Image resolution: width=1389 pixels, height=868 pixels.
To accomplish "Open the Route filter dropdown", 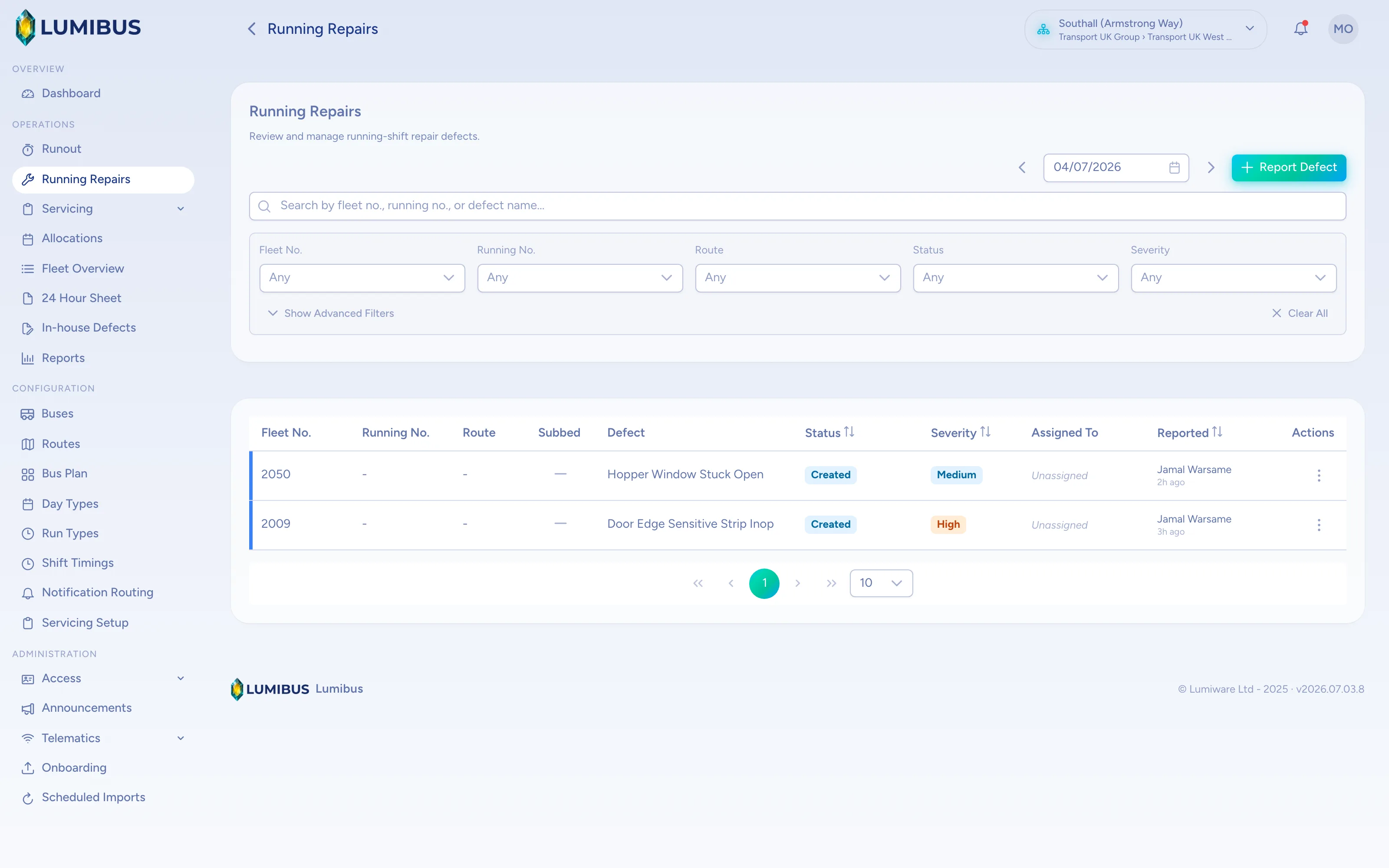I will point(798,278).
